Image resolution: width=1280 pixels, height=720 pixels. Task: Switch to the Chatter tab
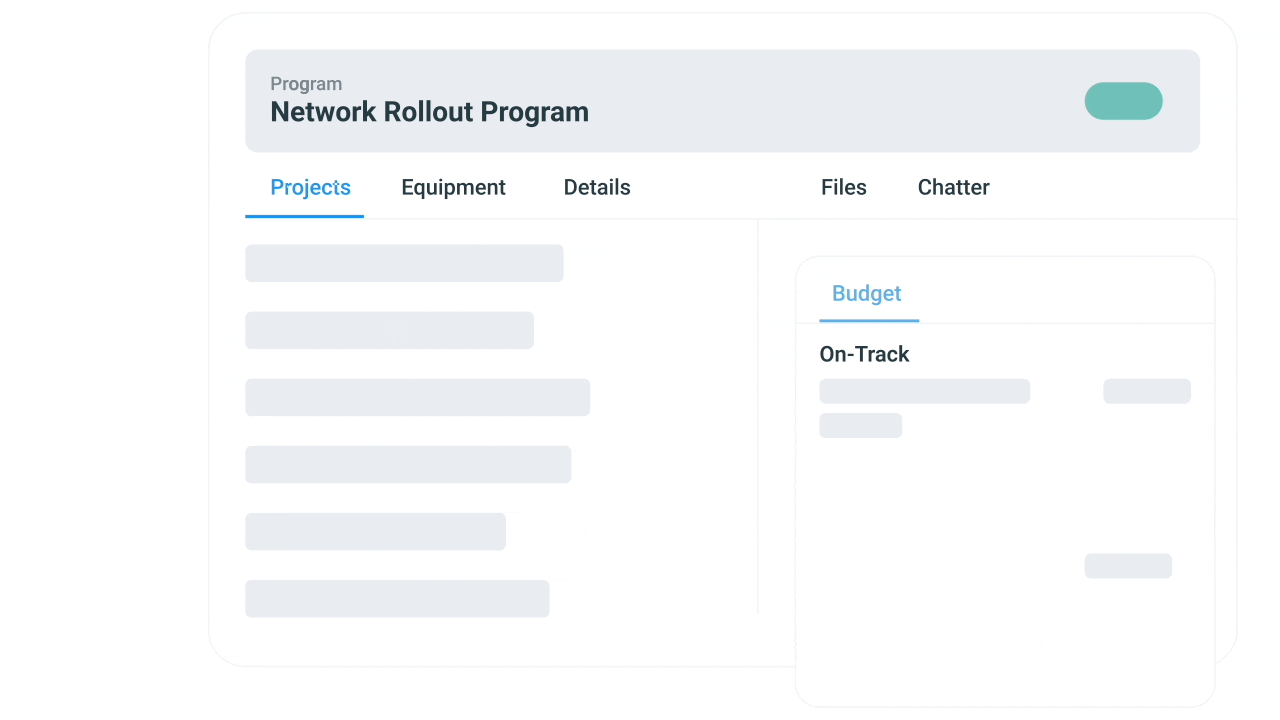point(953,187)
